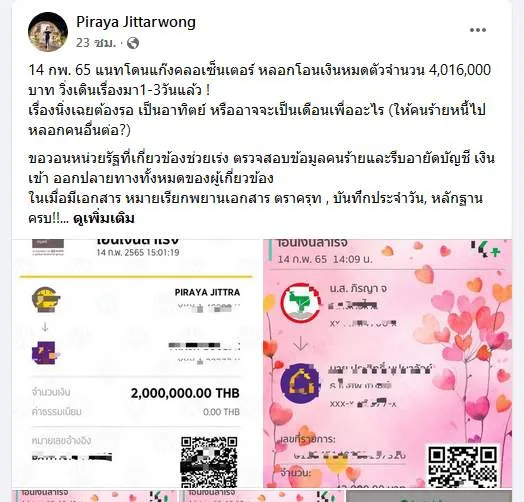Open the three-dot post options menu

click(478, 30)
